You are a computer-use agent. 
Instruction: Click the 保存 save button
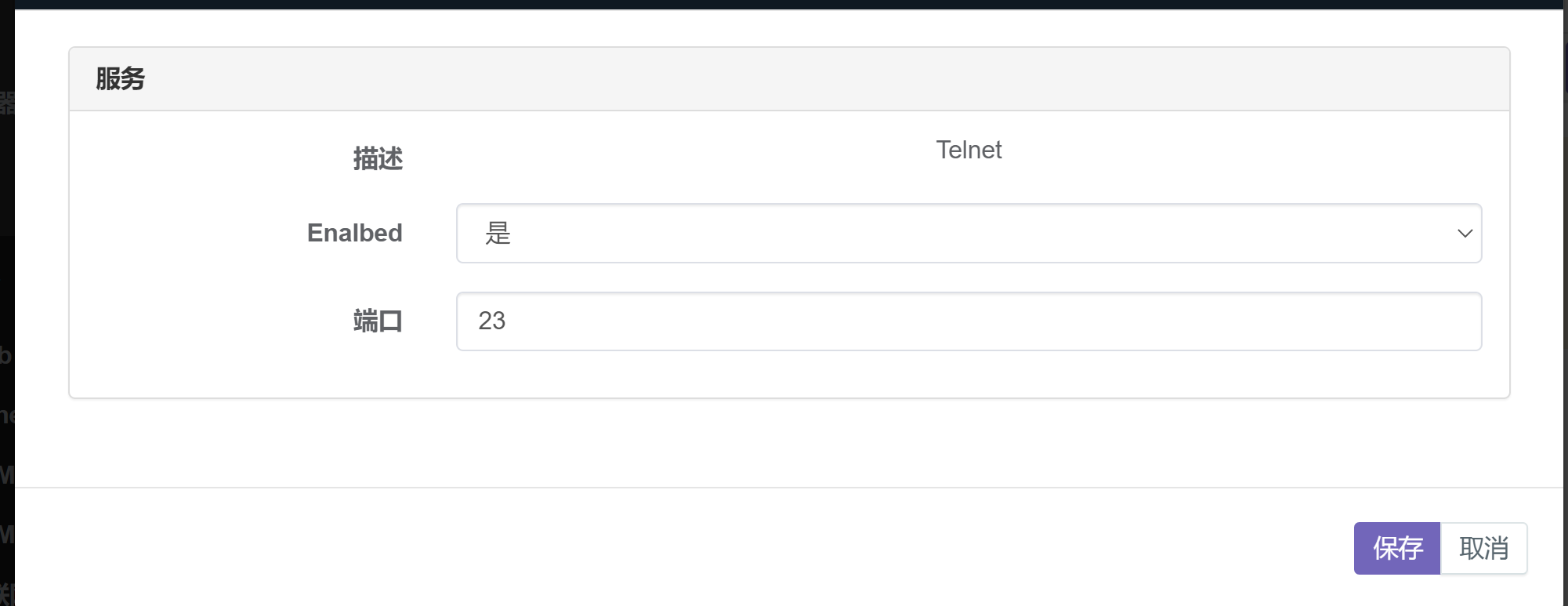coord(1396,548)
